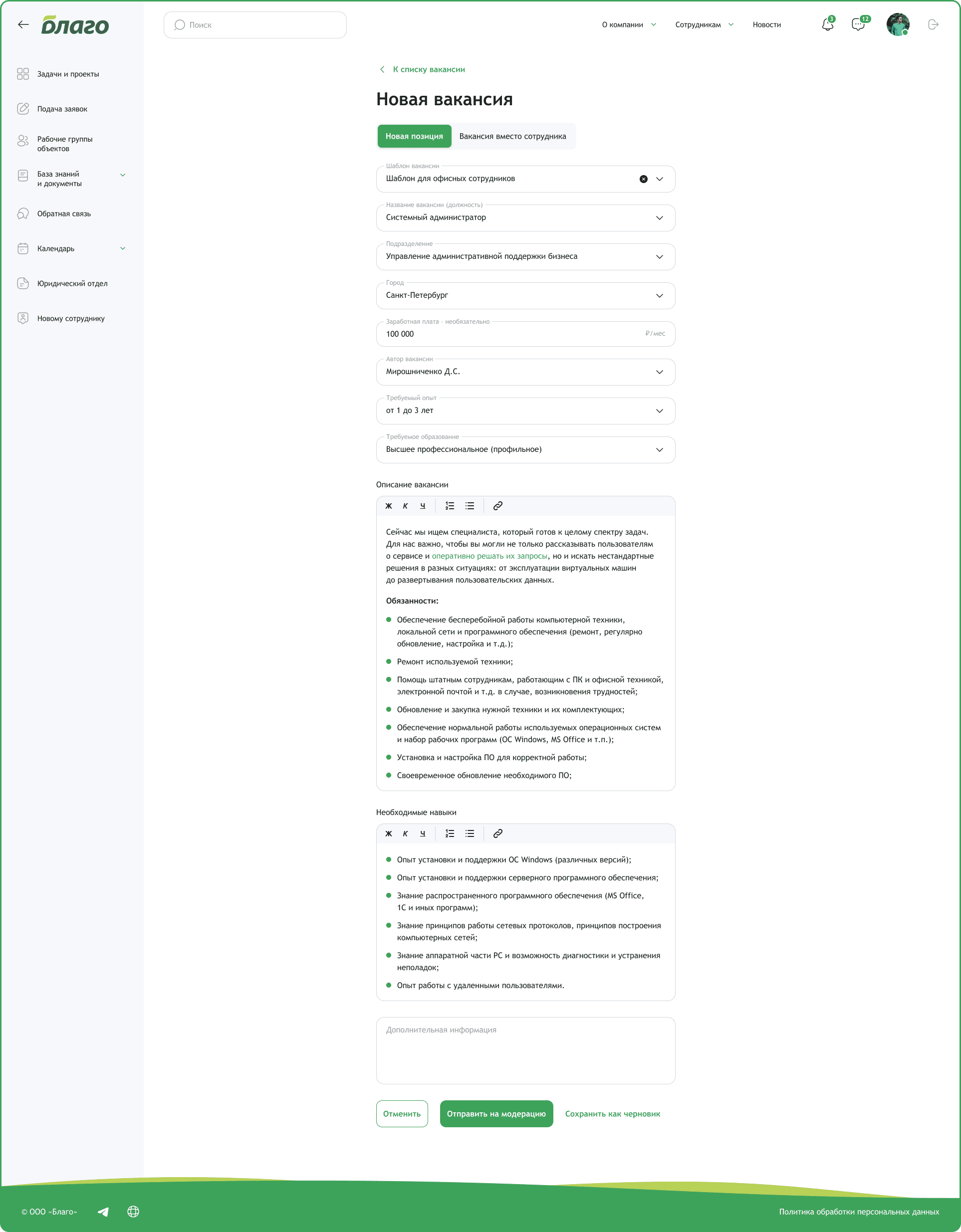Open the О компании menu
Screen dimensions: 961x1232
tap(629, 25)
